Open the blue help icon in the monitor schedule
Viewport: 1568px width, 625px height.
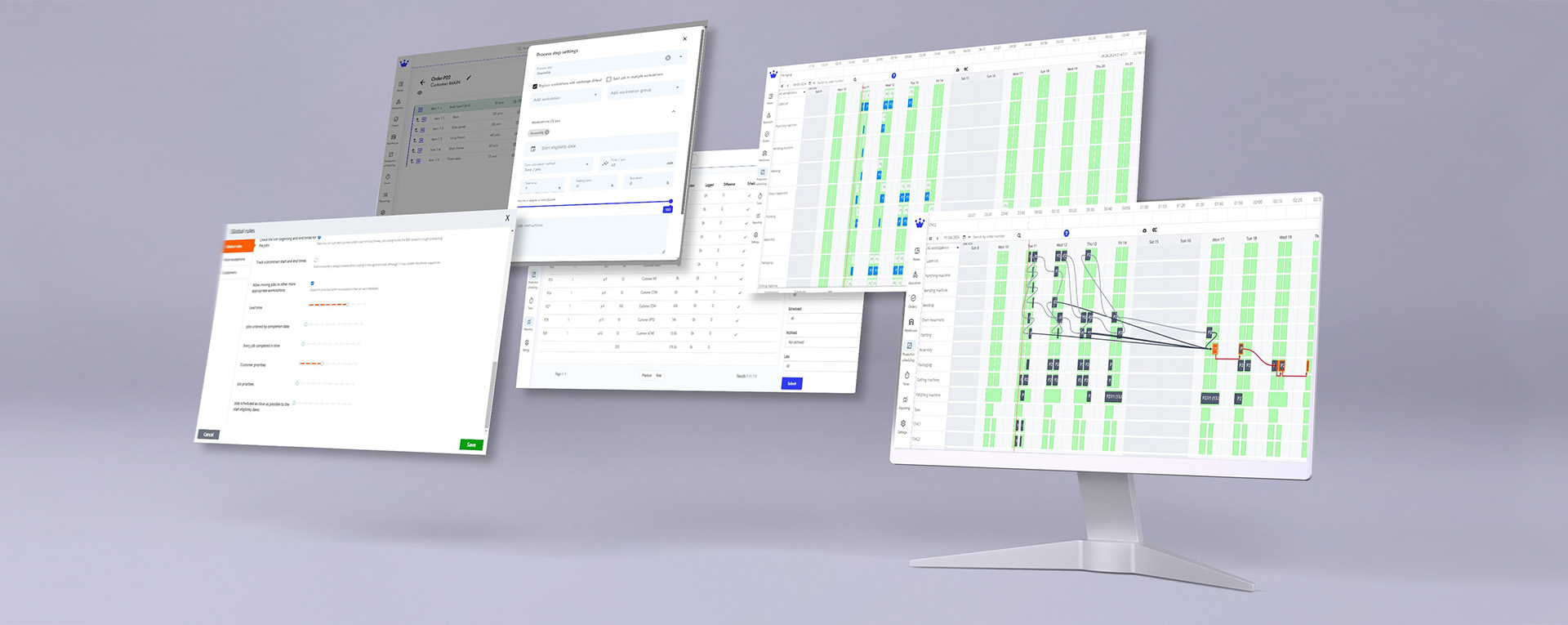tap(1067, 234)
